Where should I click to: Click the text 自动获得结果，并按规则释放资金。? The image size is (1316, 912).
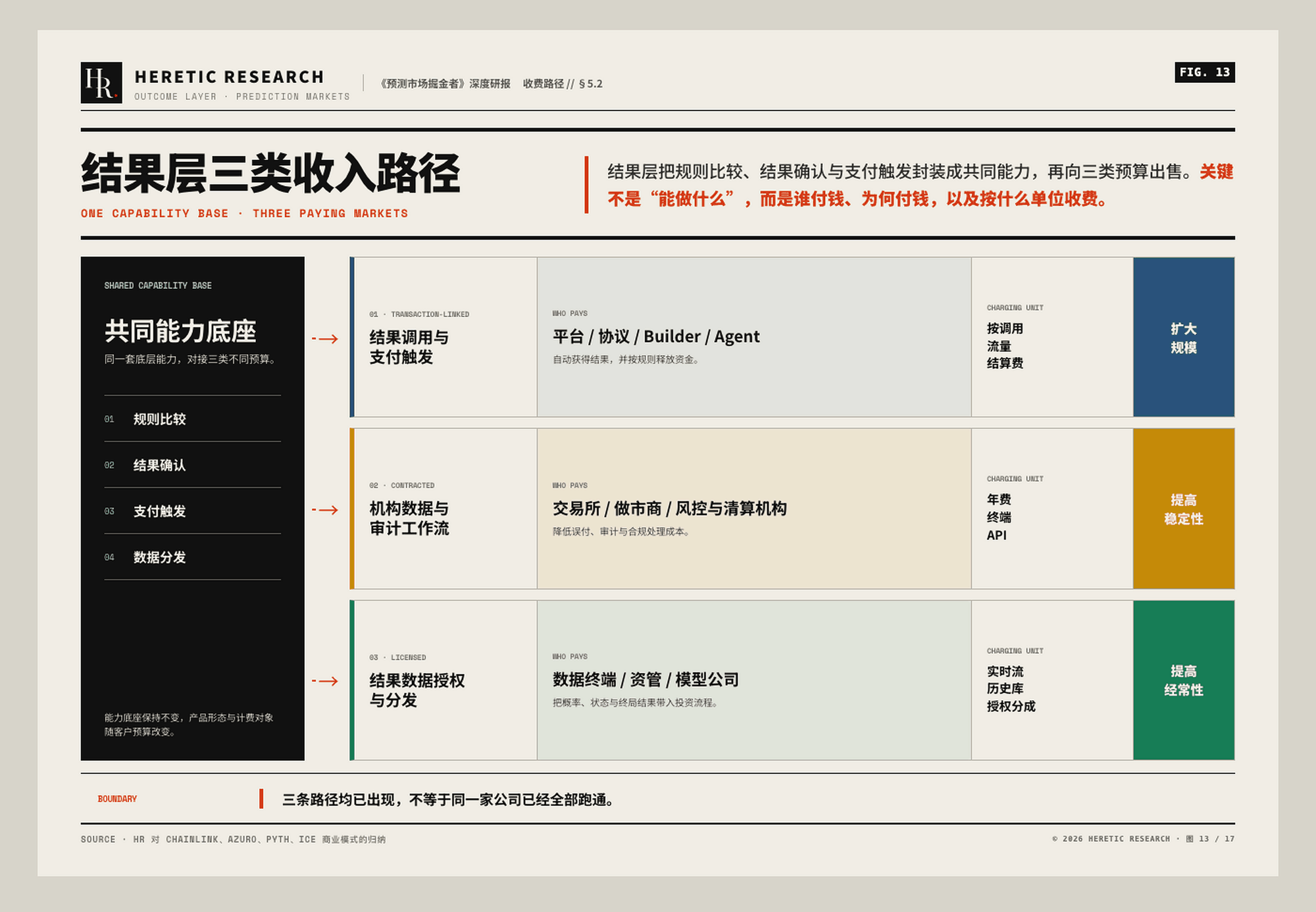626,359
